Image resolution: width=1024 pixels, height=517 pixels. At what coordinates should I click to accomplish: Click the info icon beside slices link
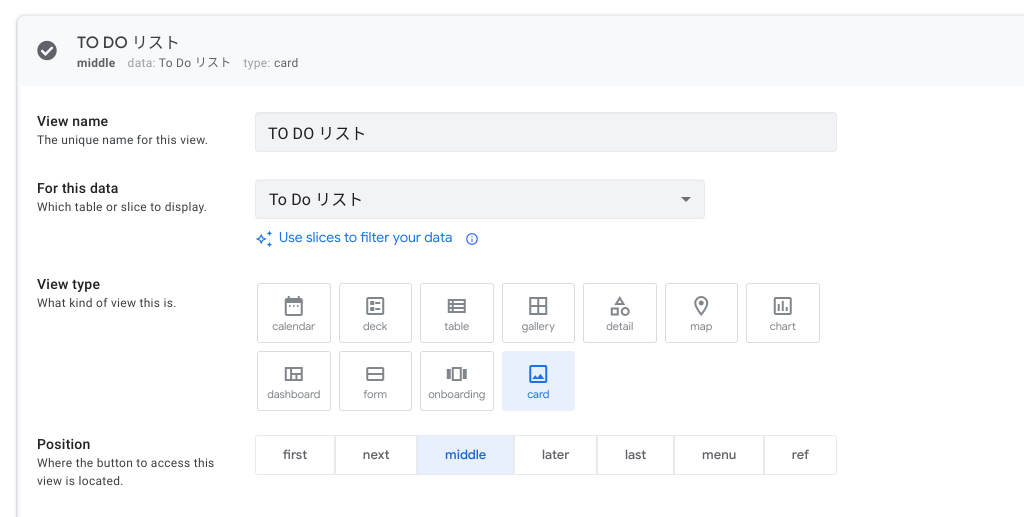(472, 239)
